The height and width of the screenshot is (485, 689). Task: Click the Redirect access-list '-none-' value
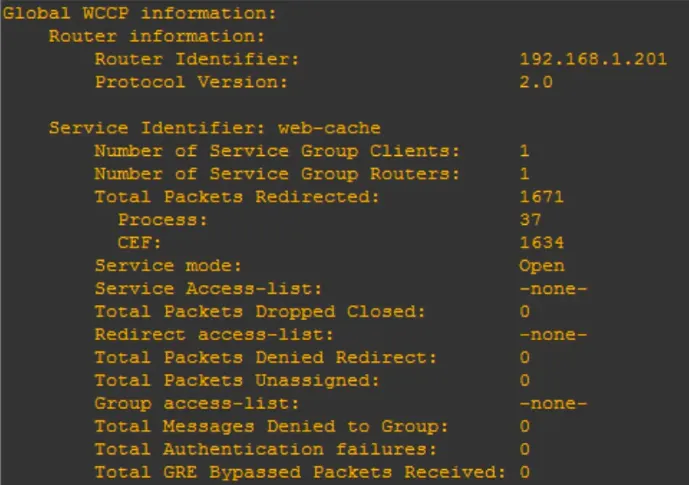(553, 335)
